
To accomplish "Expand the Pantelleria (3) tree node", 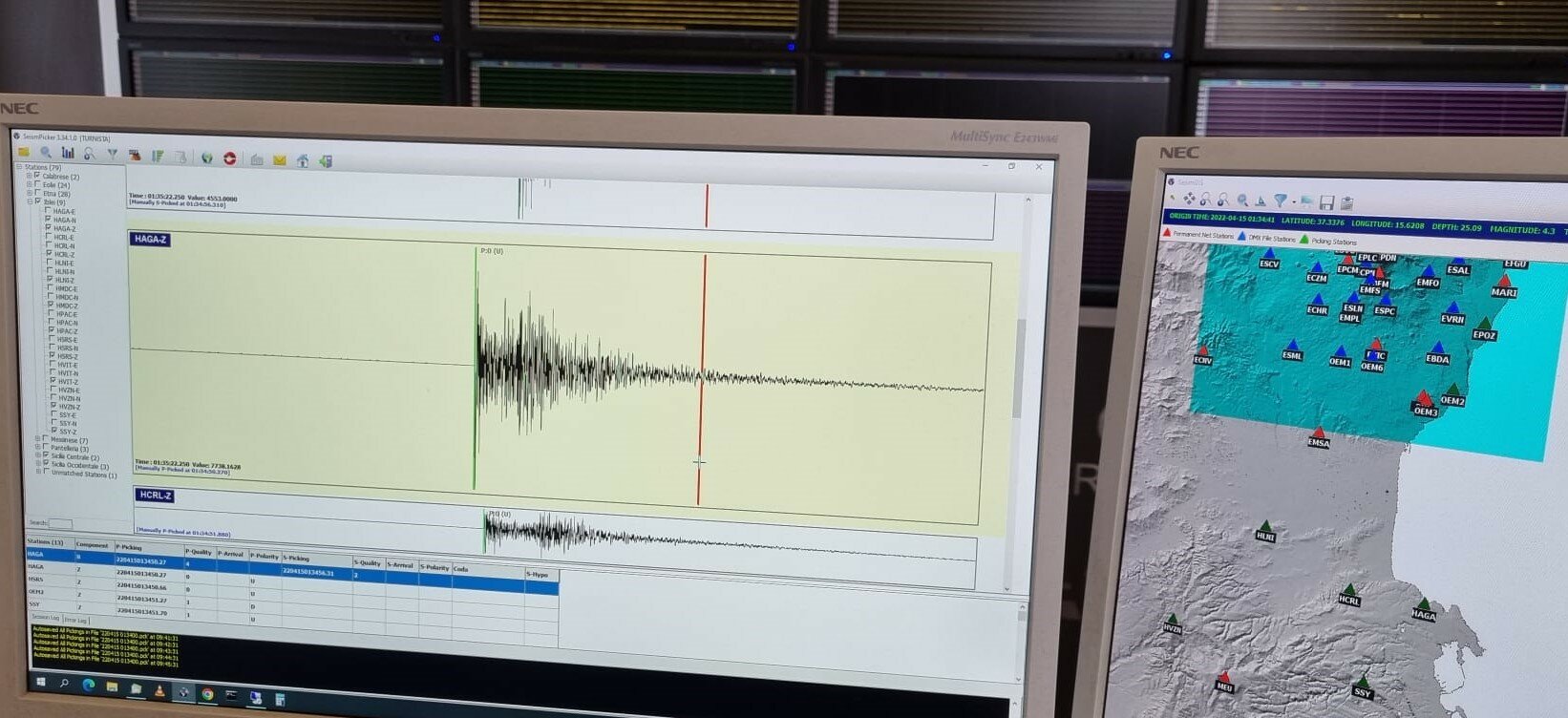I will pyautogui.click(x=38, y=448).
